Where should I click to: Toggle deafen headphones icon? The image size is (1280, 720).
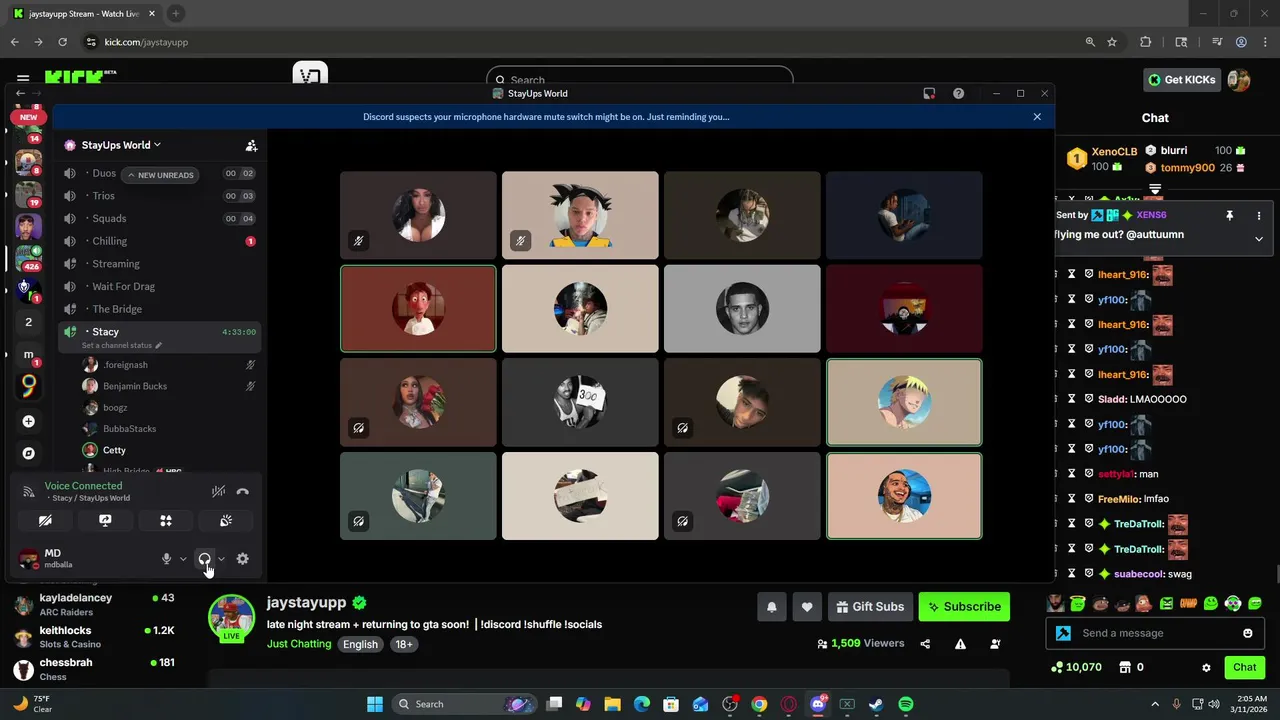(205, 559)
